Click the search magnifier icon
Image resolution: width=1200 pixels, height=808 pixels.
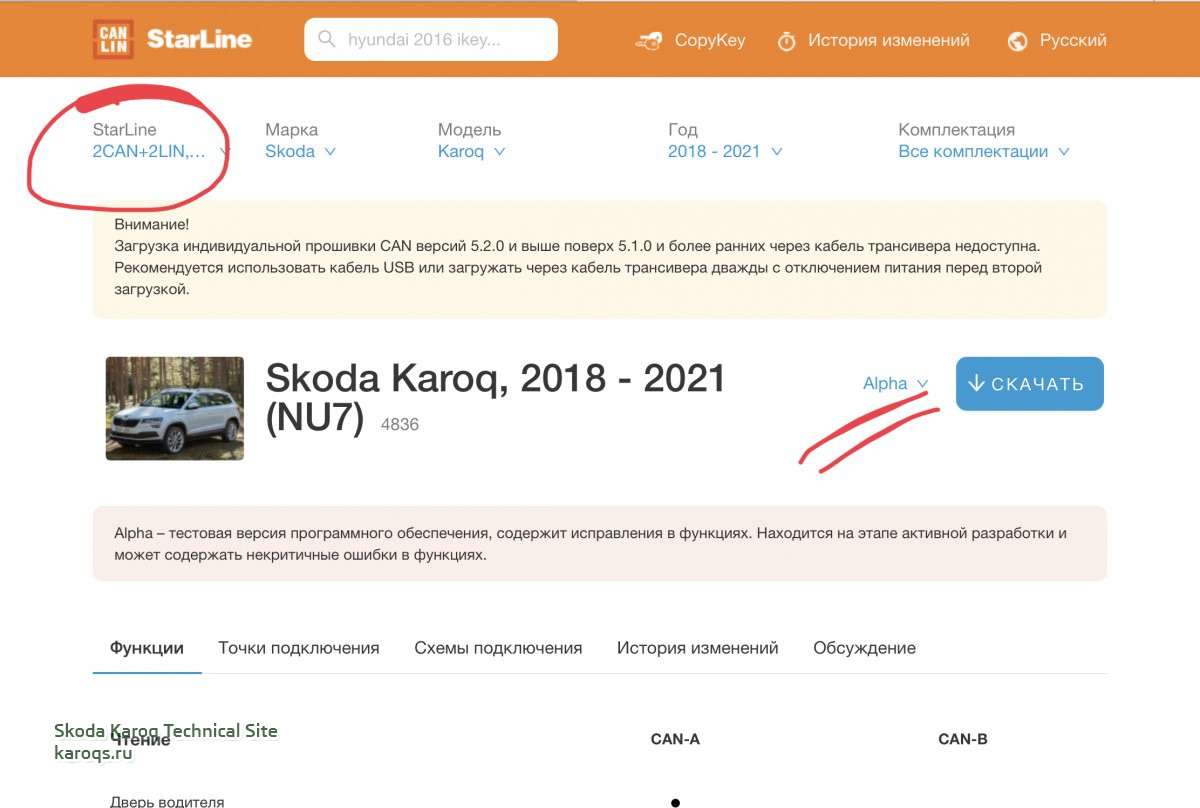pyautogui.click(x=327, y=40)
